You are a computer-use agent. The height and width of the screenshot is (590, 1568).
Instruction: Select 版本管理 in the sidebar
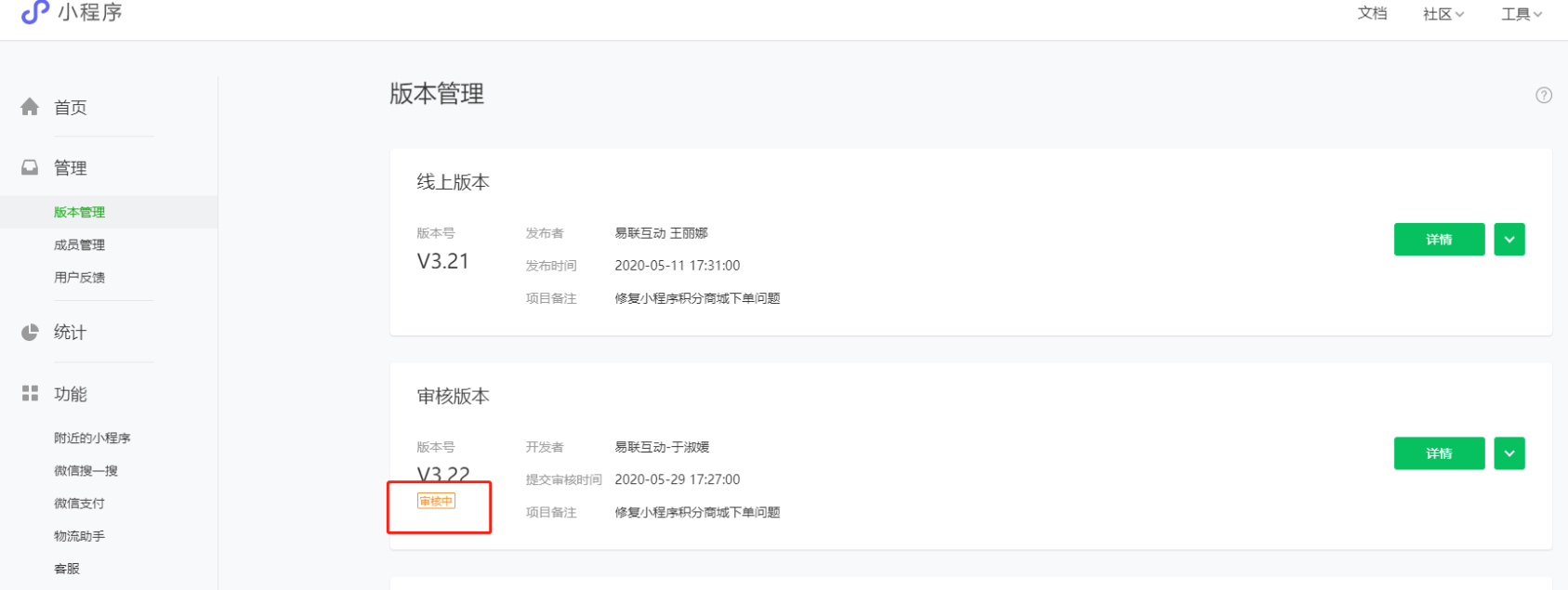click(79, 212)
